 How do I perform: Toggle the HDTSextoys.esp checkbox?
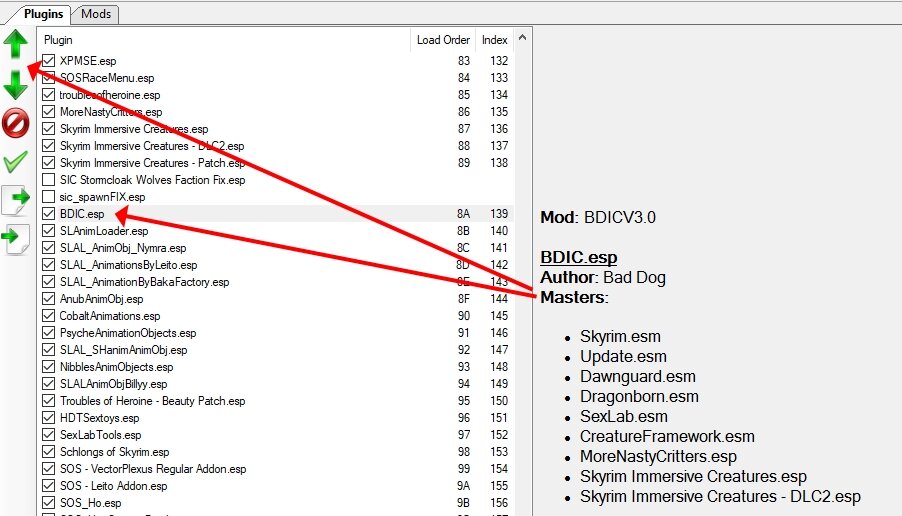(49, 418)
